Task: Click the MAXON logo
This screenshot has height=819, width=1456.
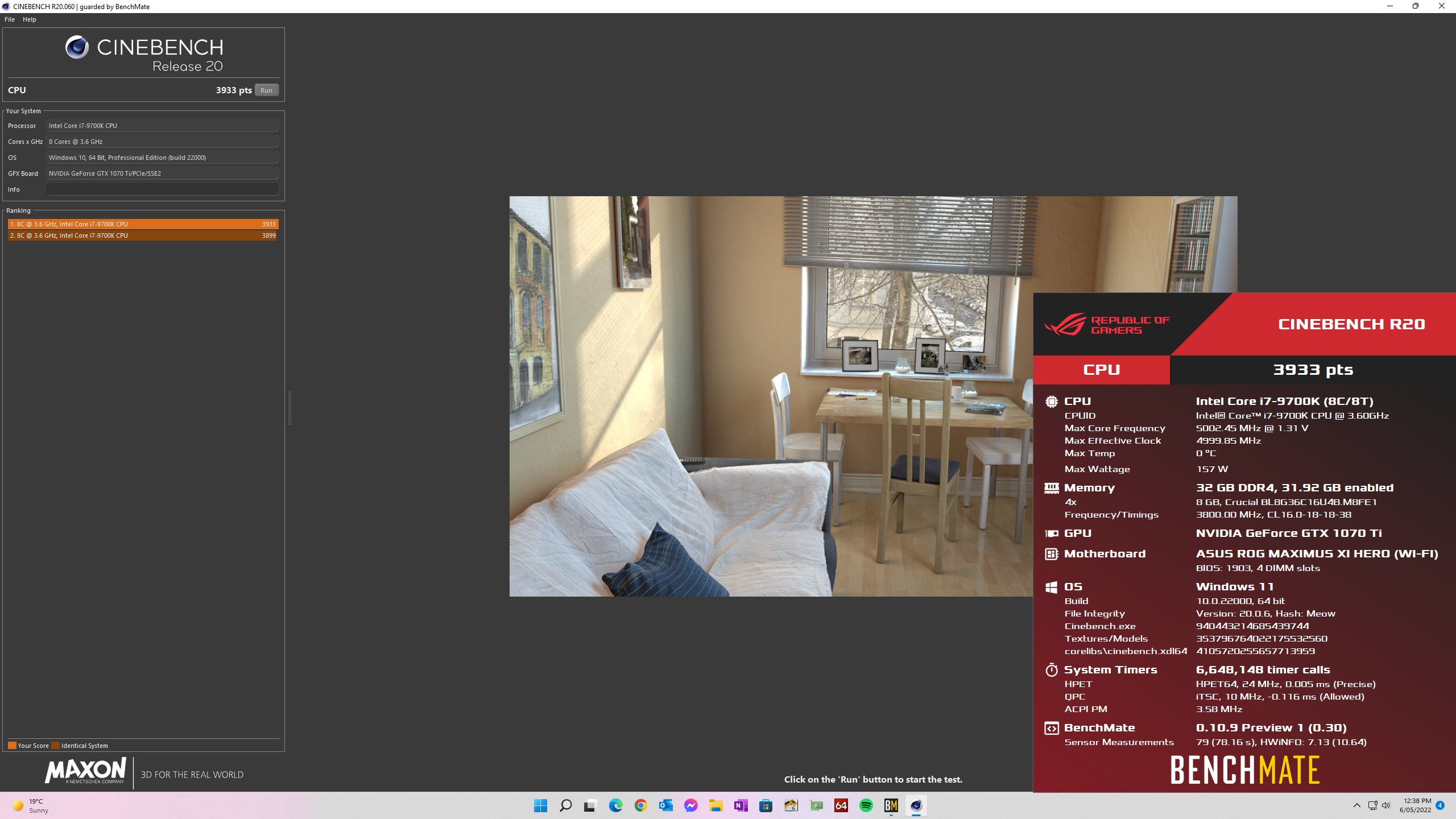Action: click(85, 771)
